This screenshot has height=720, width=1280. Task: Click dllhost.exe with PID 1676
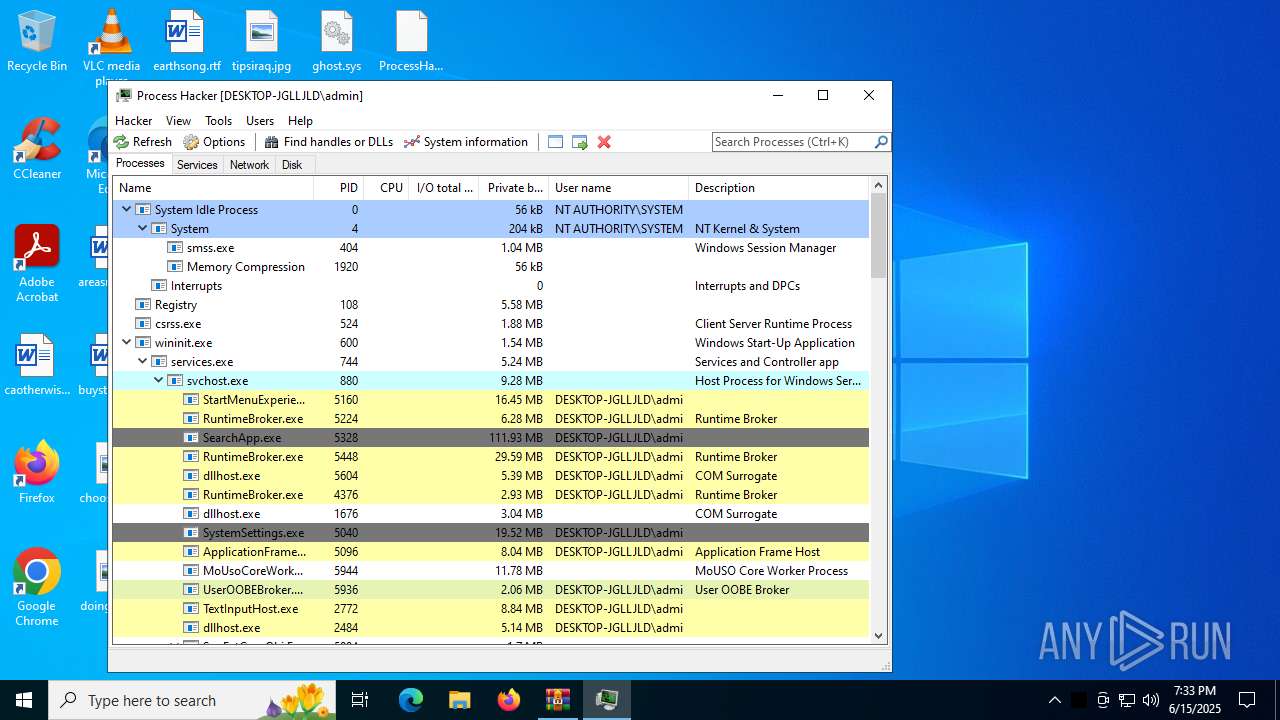[x=491, y=514]
